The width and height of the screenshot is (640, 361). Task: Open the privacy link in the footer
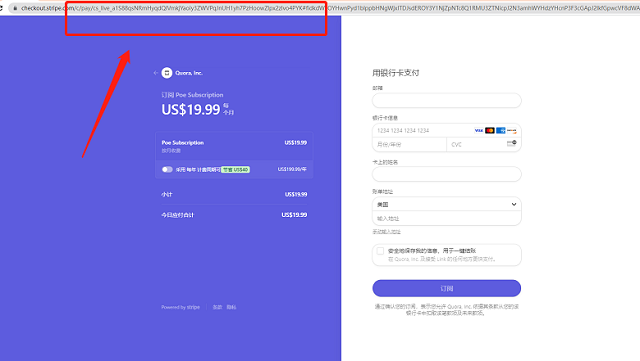231,307
